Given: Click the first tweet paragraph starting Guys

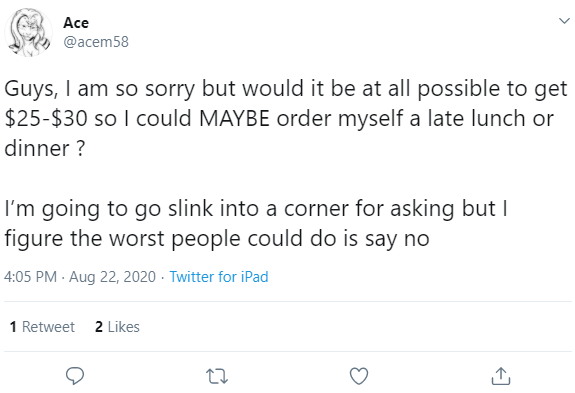Looking at the screenshot, I should click(286, 118).
